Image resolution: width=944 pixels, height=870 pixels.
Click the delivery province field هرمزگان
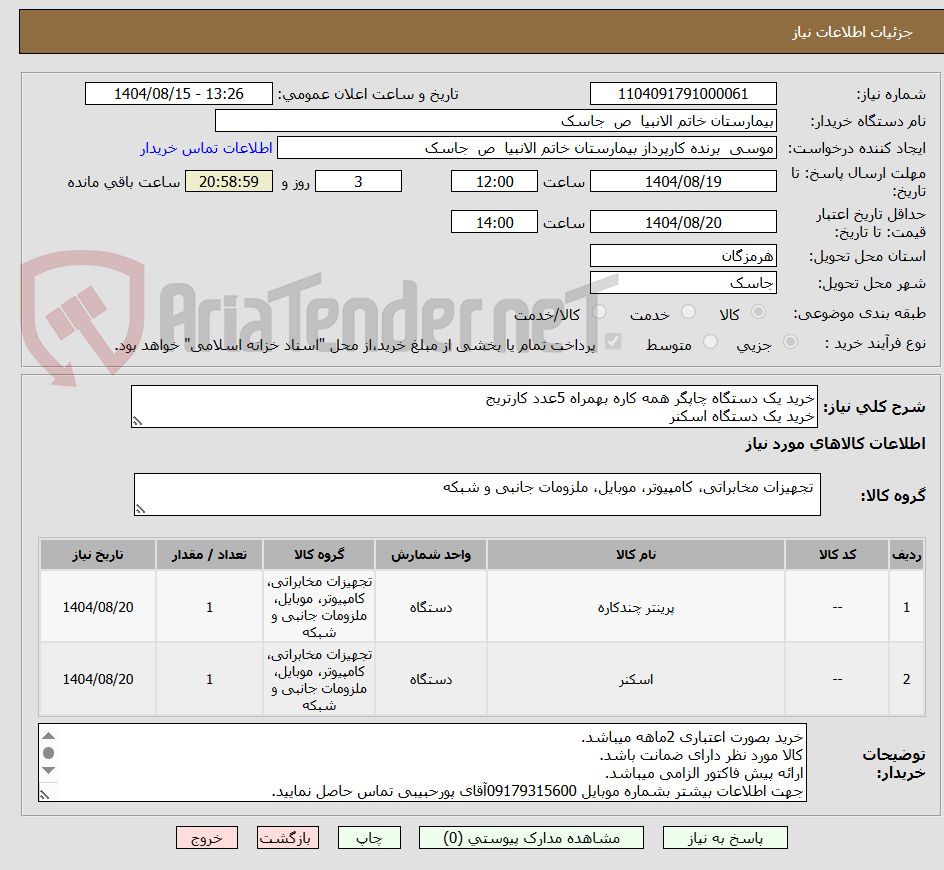tap(683, 256)
